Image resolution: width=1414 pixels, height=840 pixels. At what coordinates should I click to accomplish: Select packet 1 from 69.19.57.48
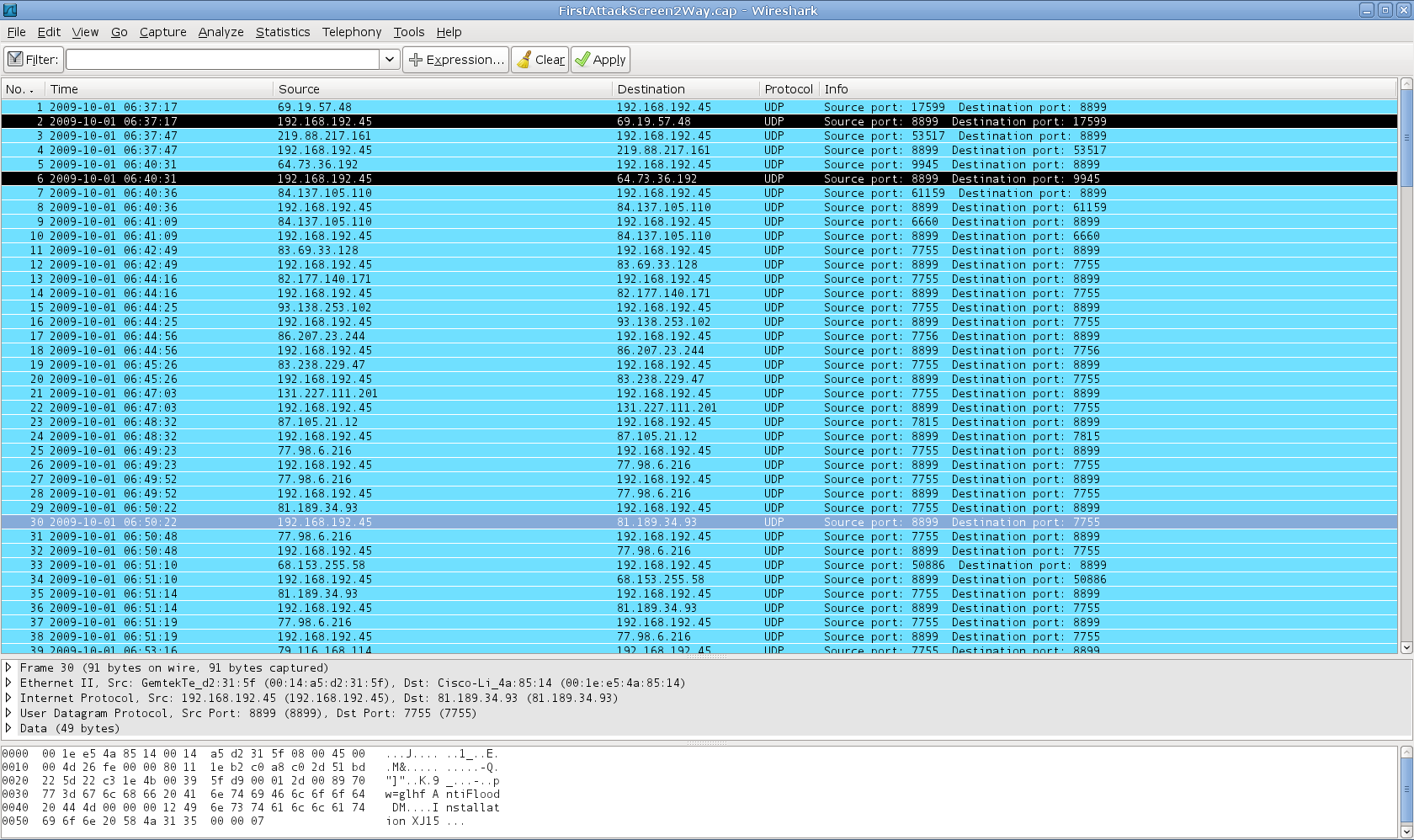[x=699, y=107]
